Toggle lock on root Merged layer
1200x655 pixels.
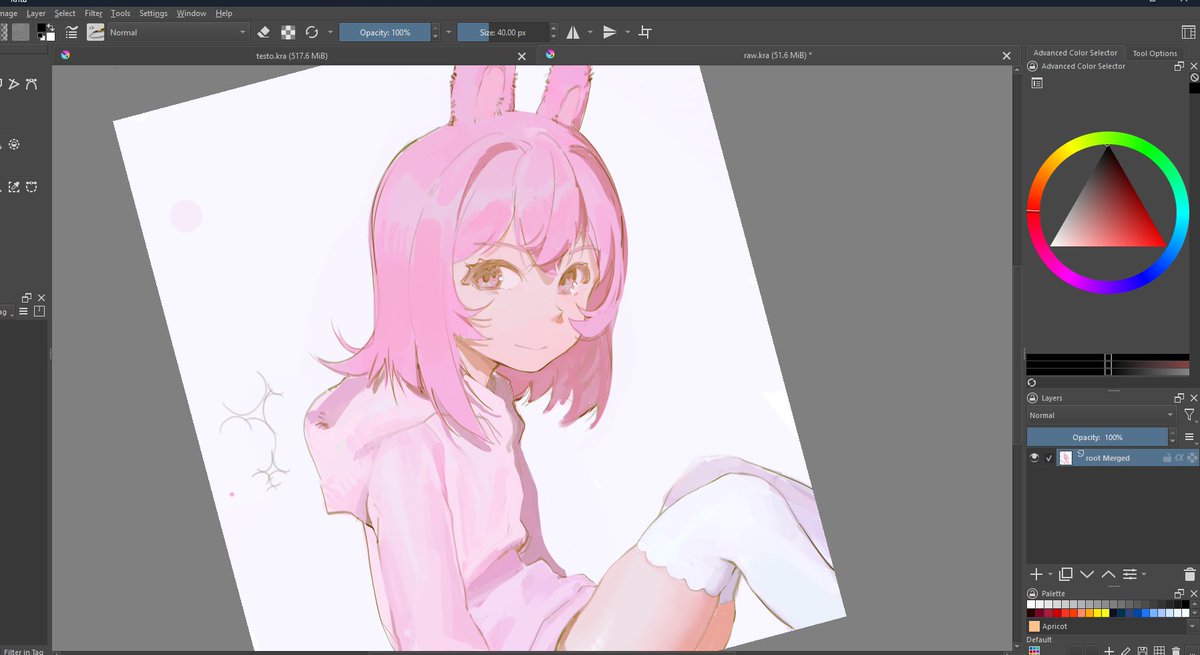[1167, 457]
